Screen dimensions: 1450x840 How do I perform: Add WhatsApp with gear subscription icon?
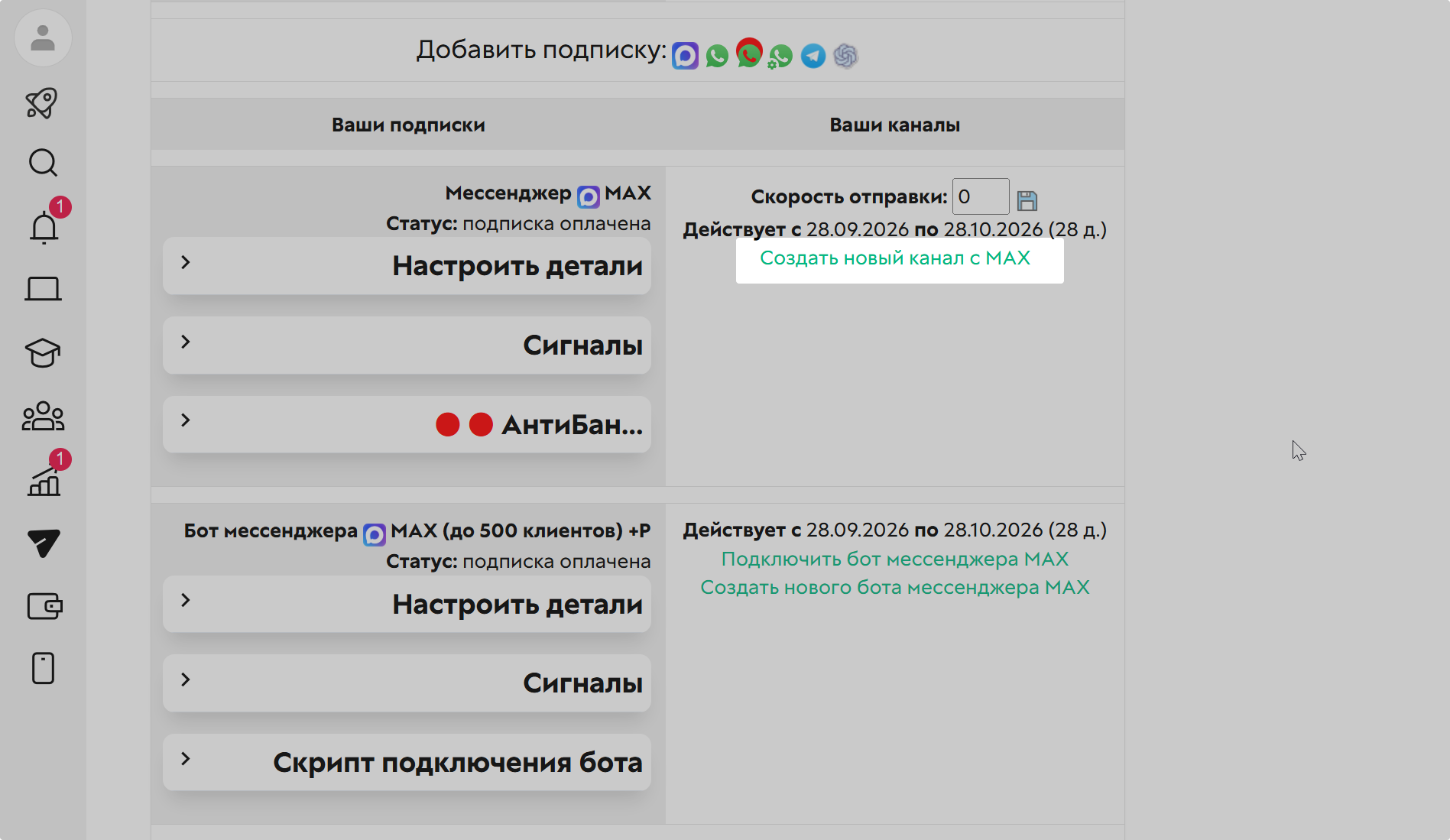click(780, 57)
